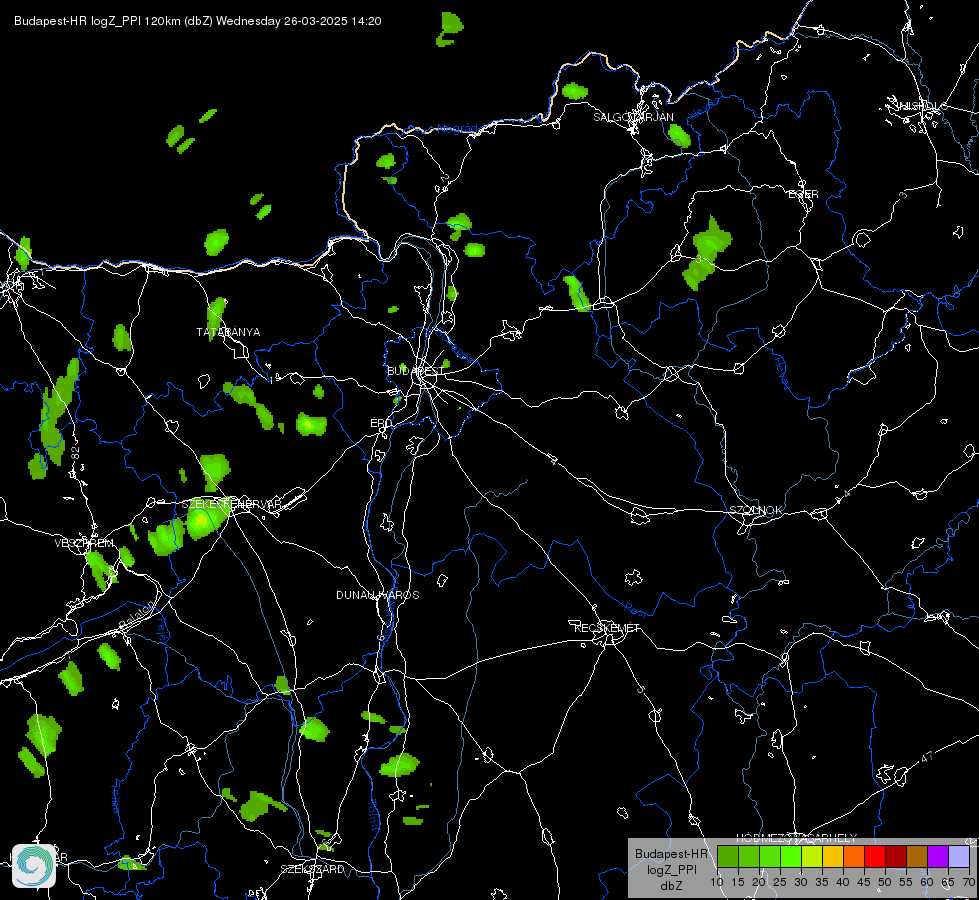This screenshot has width=979, height=900.
Task: Click the radar title text with timestamp 14:20
Action: pyautogui.click(x=198, y=21)
